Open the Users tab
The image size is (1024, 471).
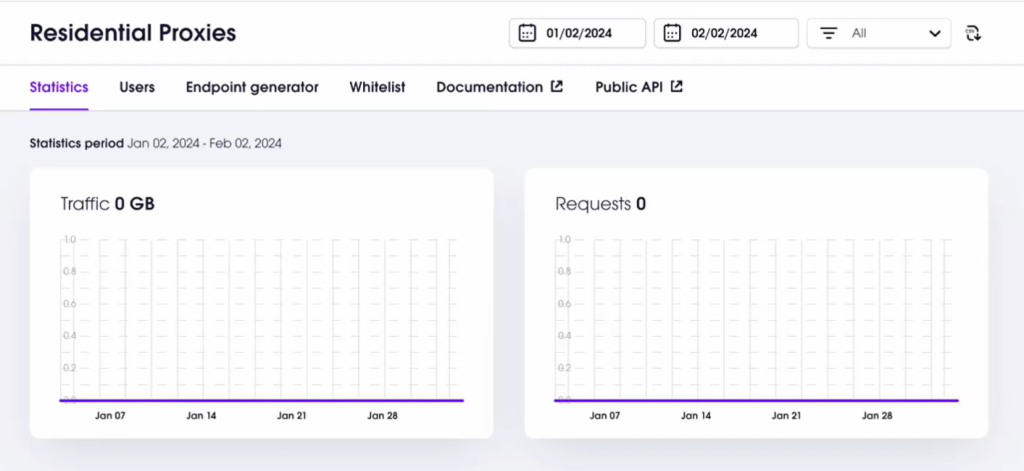pos(137,87)
